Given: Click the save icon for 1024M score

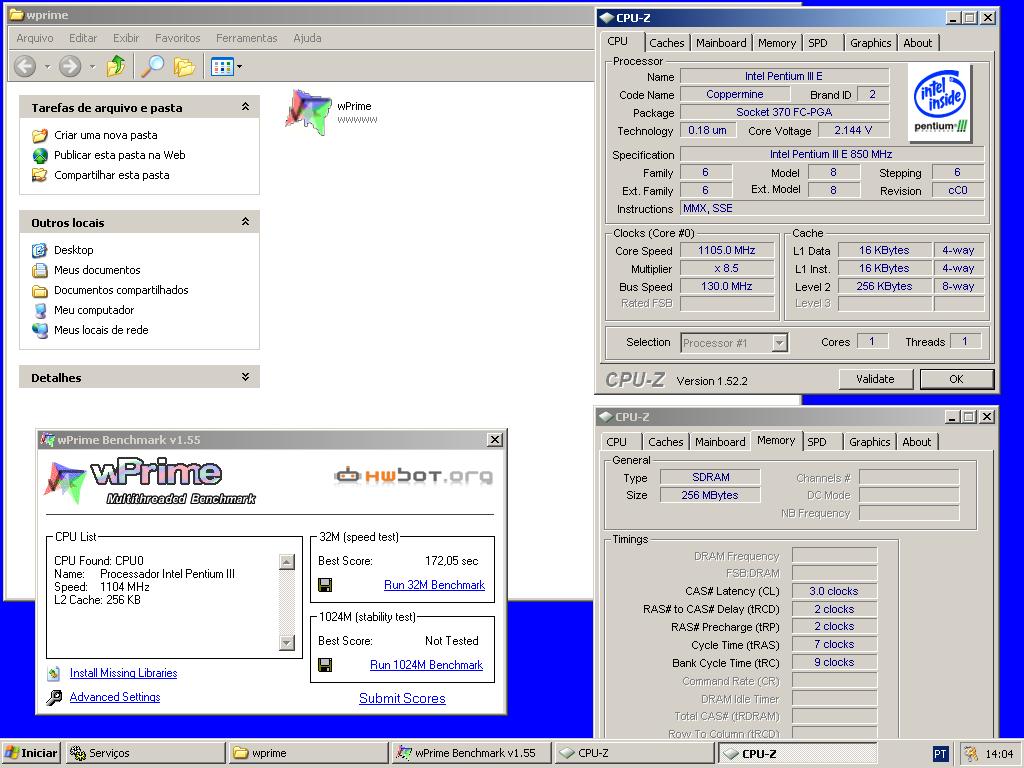Looking at the screenshot, I should (325, 665).
